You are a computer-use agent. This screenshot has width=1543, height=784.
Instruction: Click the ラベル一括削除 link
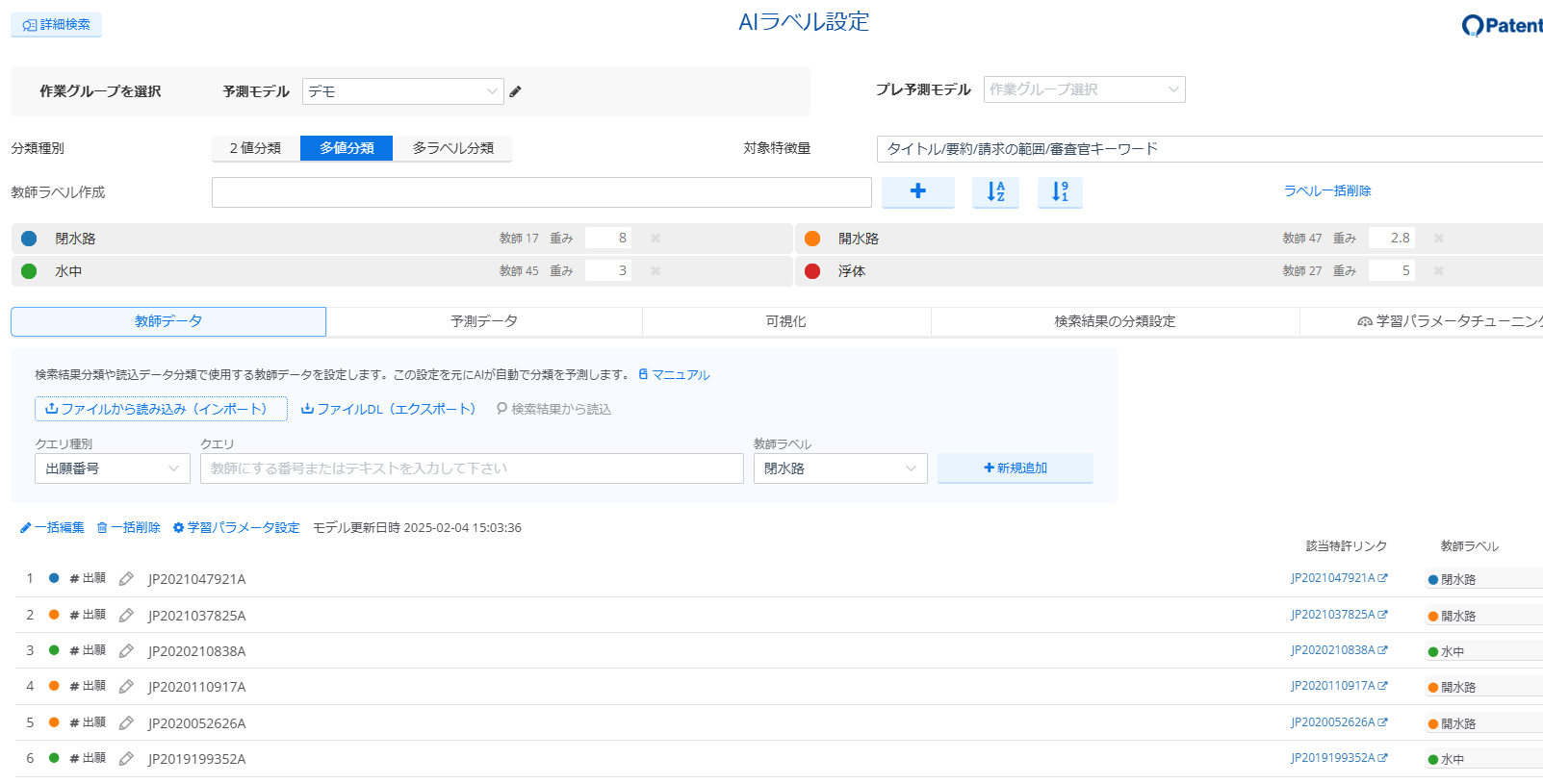[1326, 190]
